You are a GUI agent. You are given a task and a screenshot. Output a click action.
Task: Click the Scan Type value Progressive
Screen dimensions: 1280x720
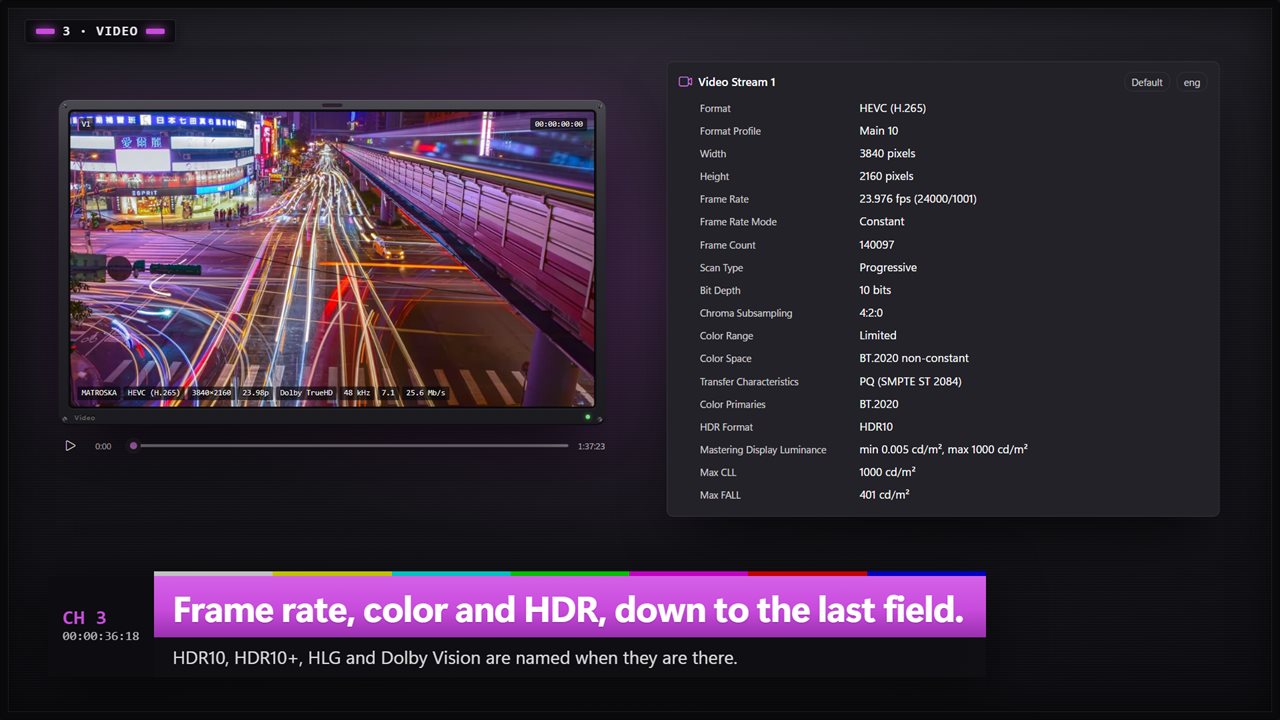(888, 268)
